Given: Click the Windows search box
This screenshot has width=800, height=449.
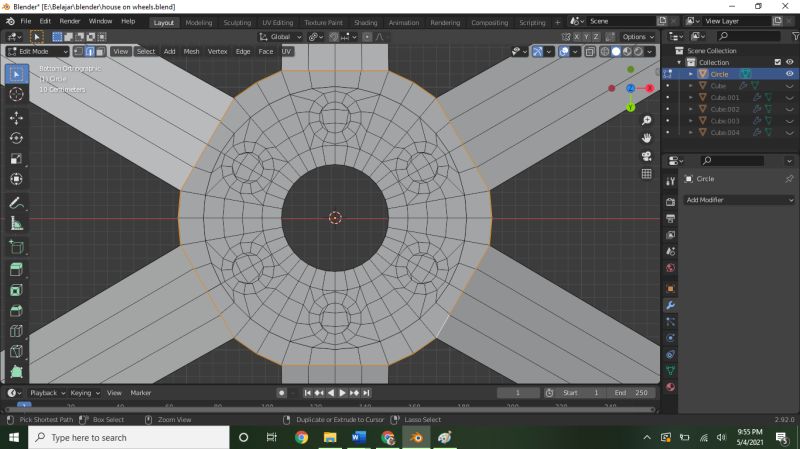Looking at the screenshot, I should (x=129, y=438).
